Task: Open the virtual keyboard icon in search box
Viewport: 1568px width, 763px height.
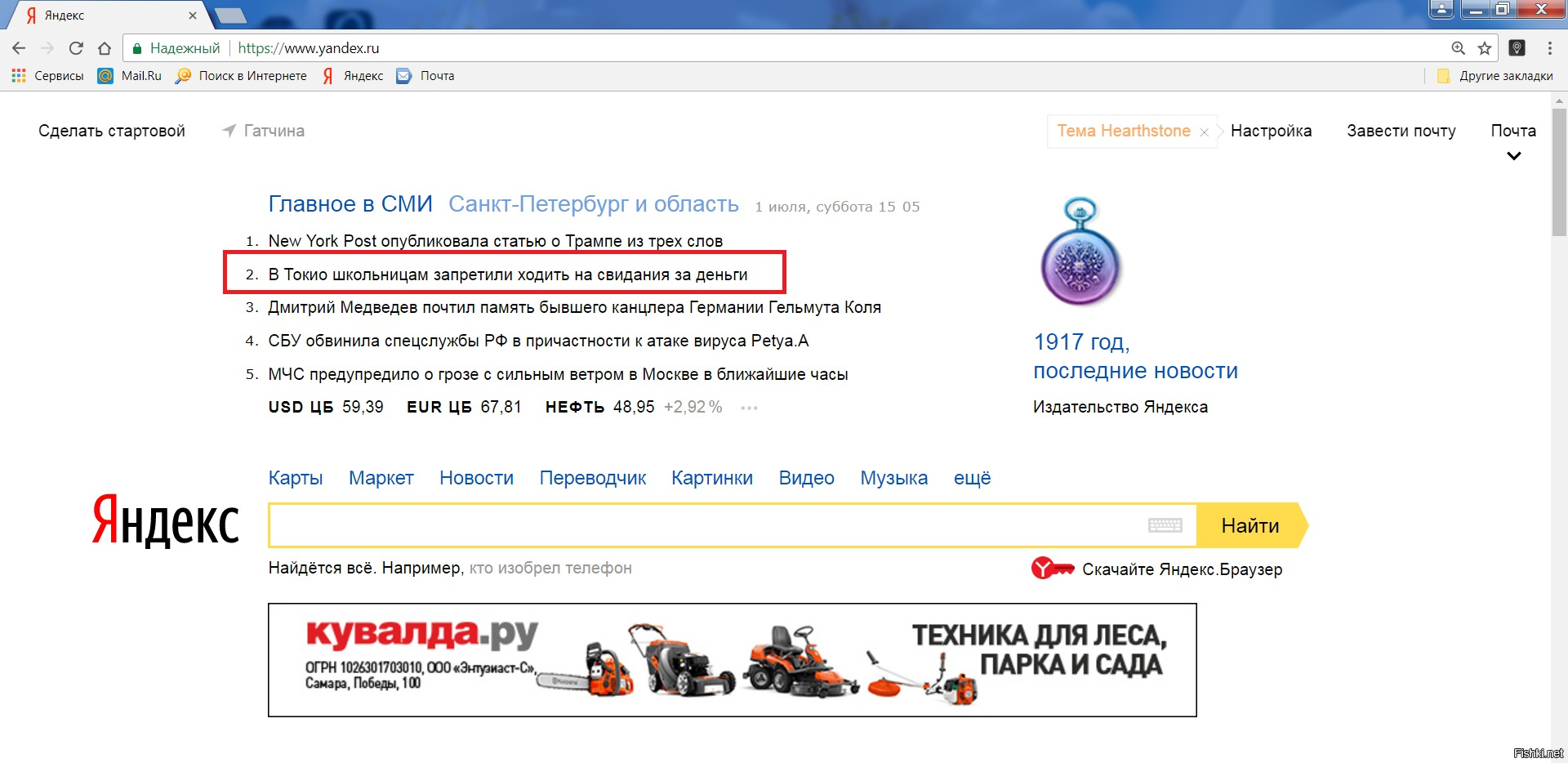Action: [1165, 525]
